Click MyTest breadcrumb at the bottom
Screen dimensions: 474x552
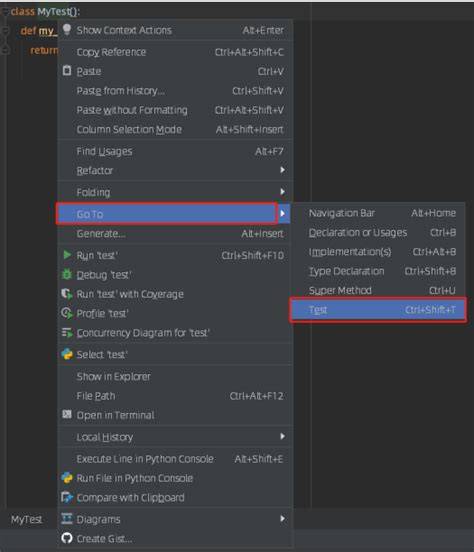(27, 520)
